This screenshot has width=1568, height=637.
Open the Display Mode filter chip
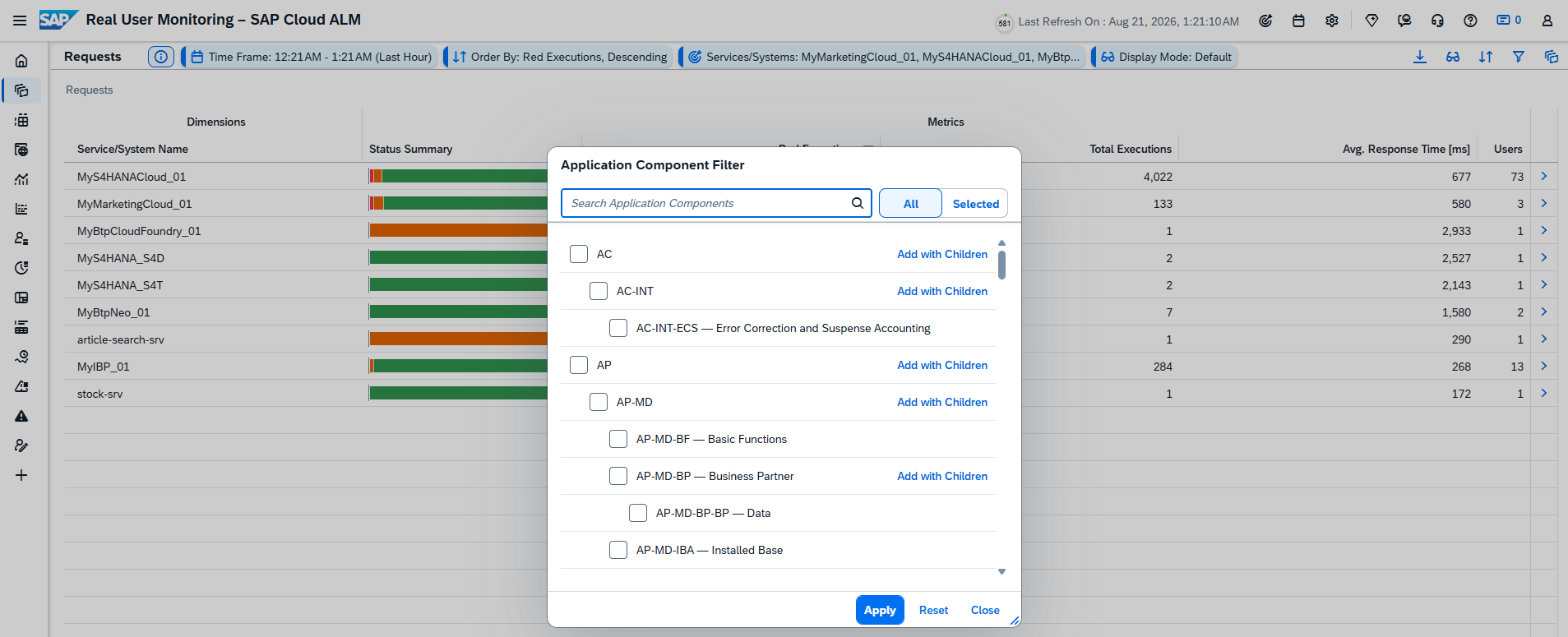click(1165, 57)
